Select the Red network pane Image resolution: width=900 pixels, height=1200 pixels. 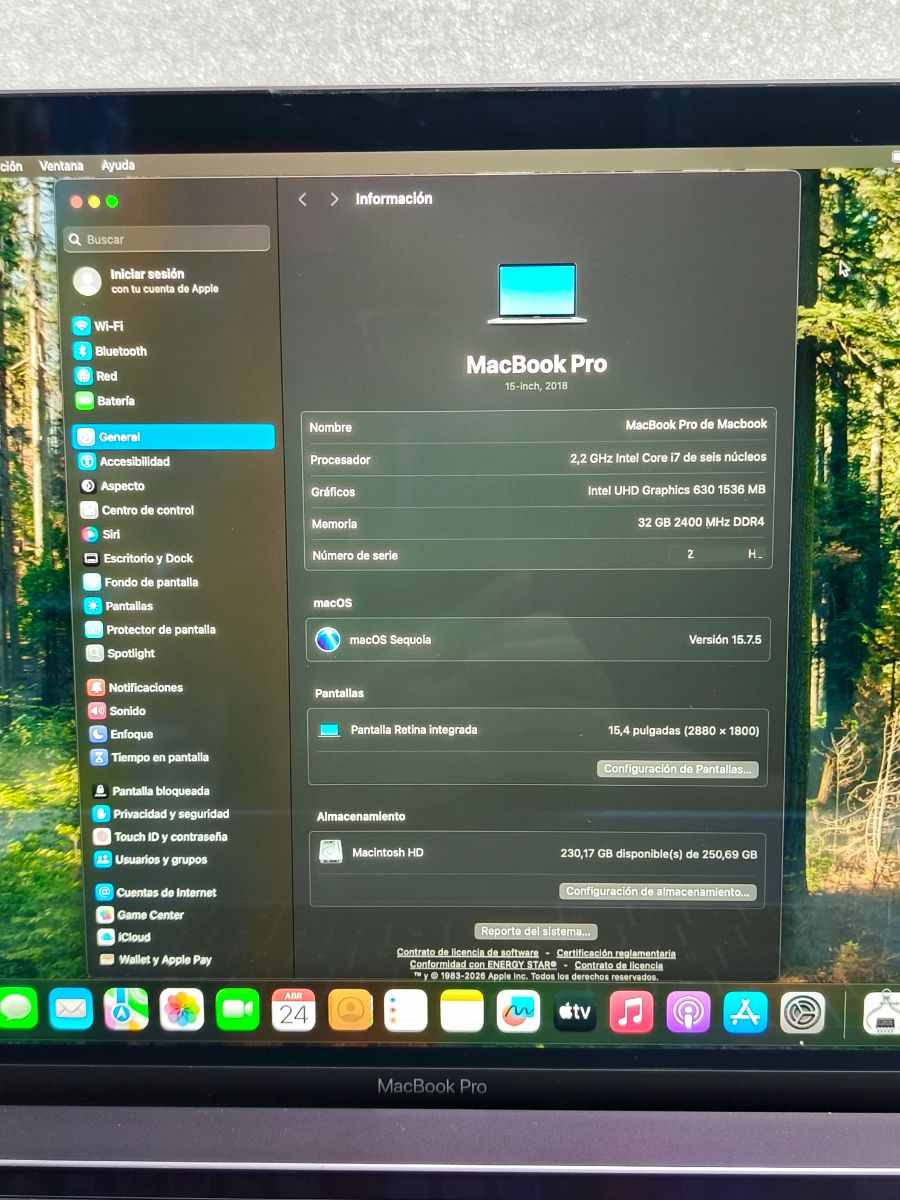tap(96, 376)
